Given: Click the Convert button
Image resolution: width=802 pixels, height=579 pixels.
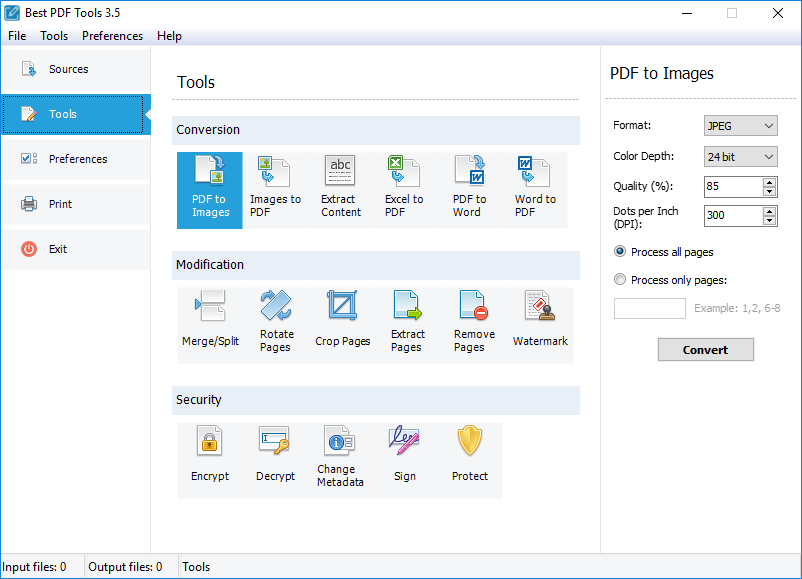Looking at the screenshot, I should pyautogui.click(x=705, y=349).
